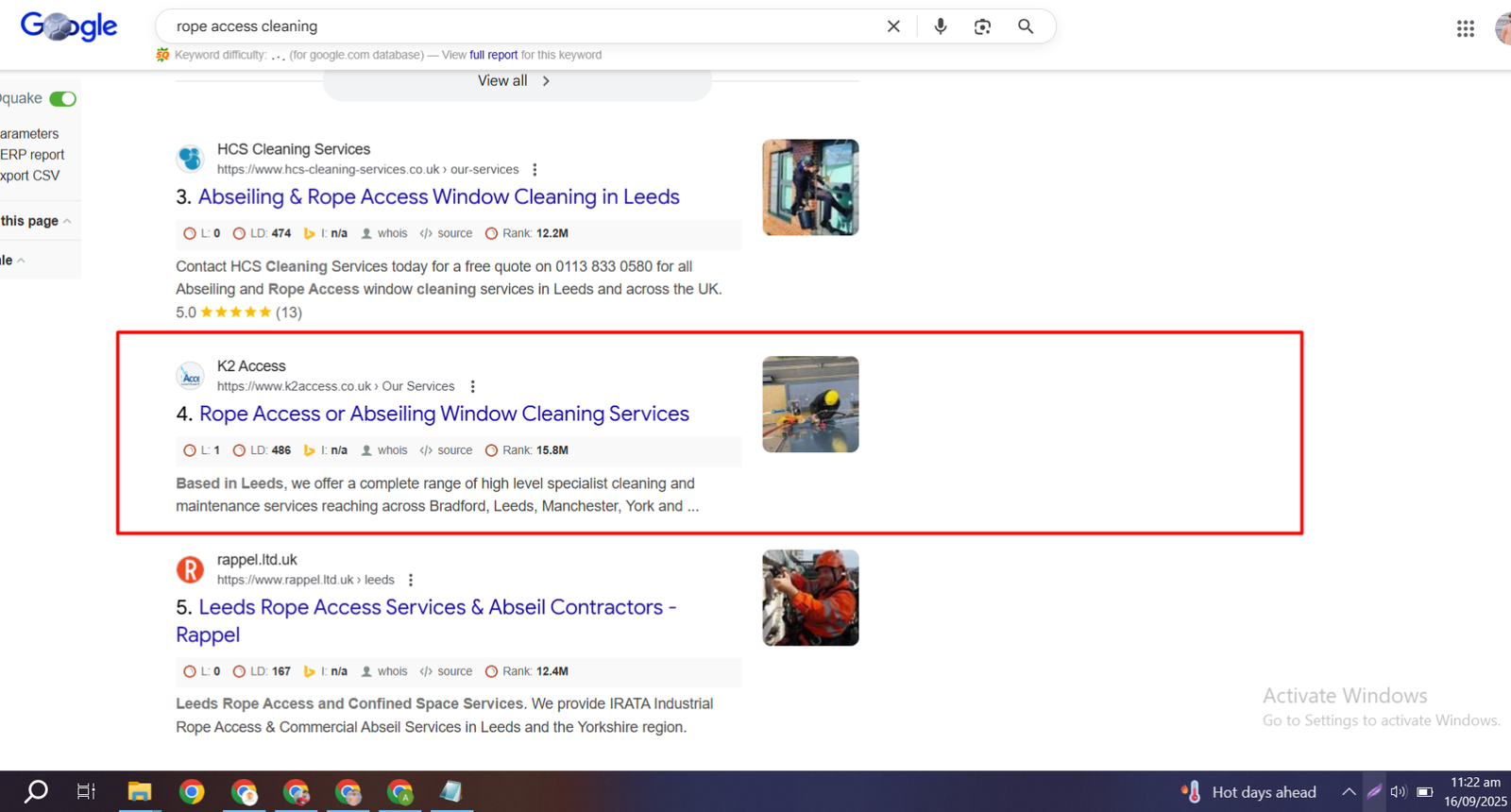
Task: Open three-dot menu for K2 Access result
Action: (x=472, y=386)
